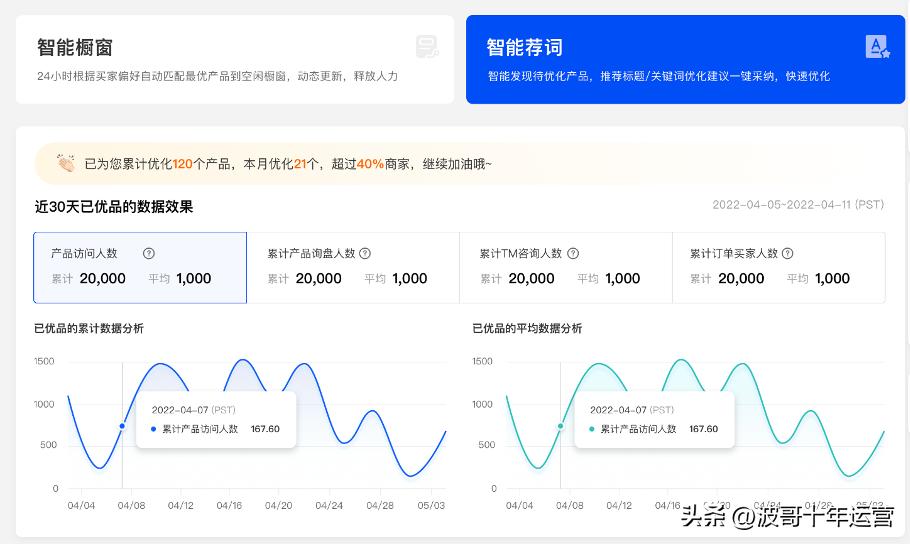
Task: Click the 智能橱窗 card icon
Action: [x=427, y=46]
